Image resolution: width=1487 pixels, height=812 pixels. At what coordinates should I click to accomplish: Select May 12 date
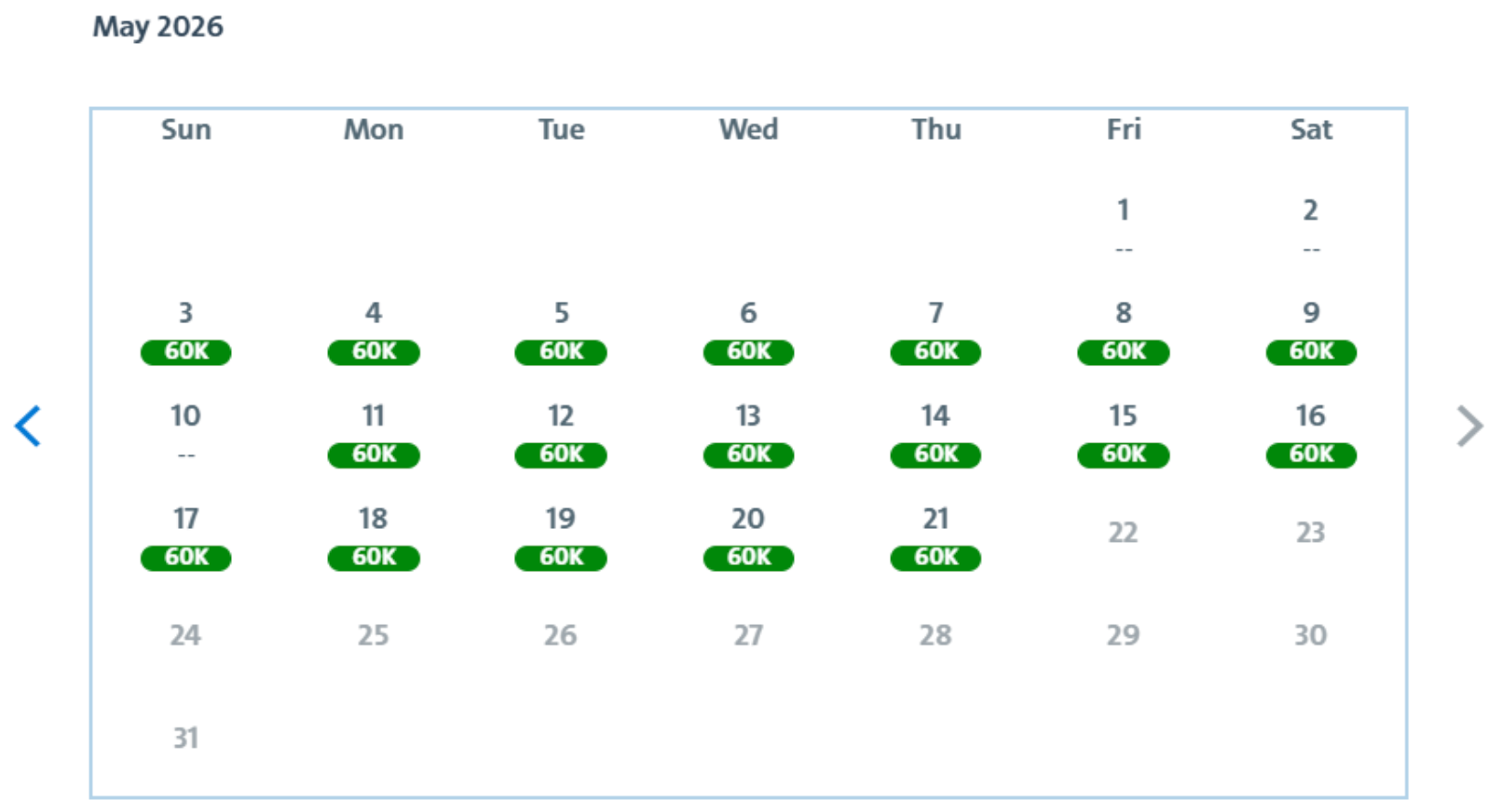coord(561,434)
